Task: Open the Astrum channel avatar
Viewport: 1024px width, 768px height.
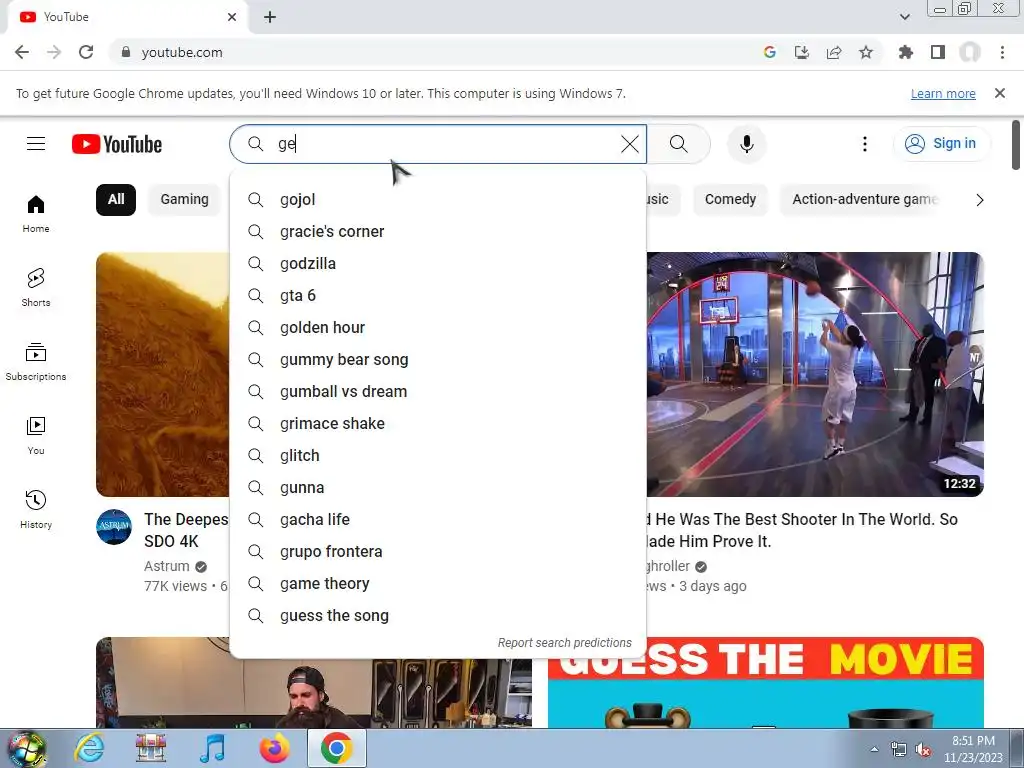Action: point(114,526)
